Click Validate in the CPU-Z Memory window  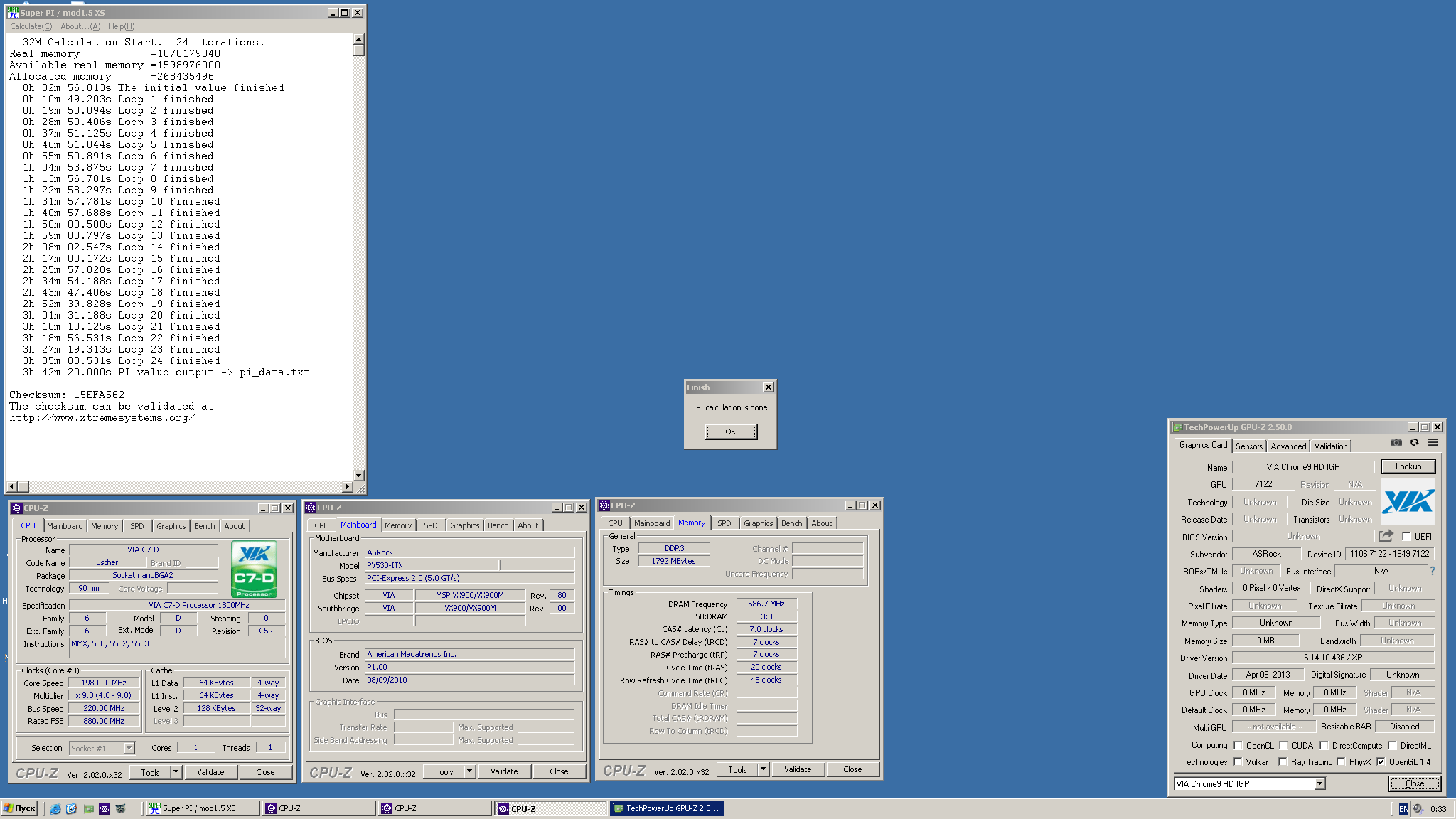798,769
